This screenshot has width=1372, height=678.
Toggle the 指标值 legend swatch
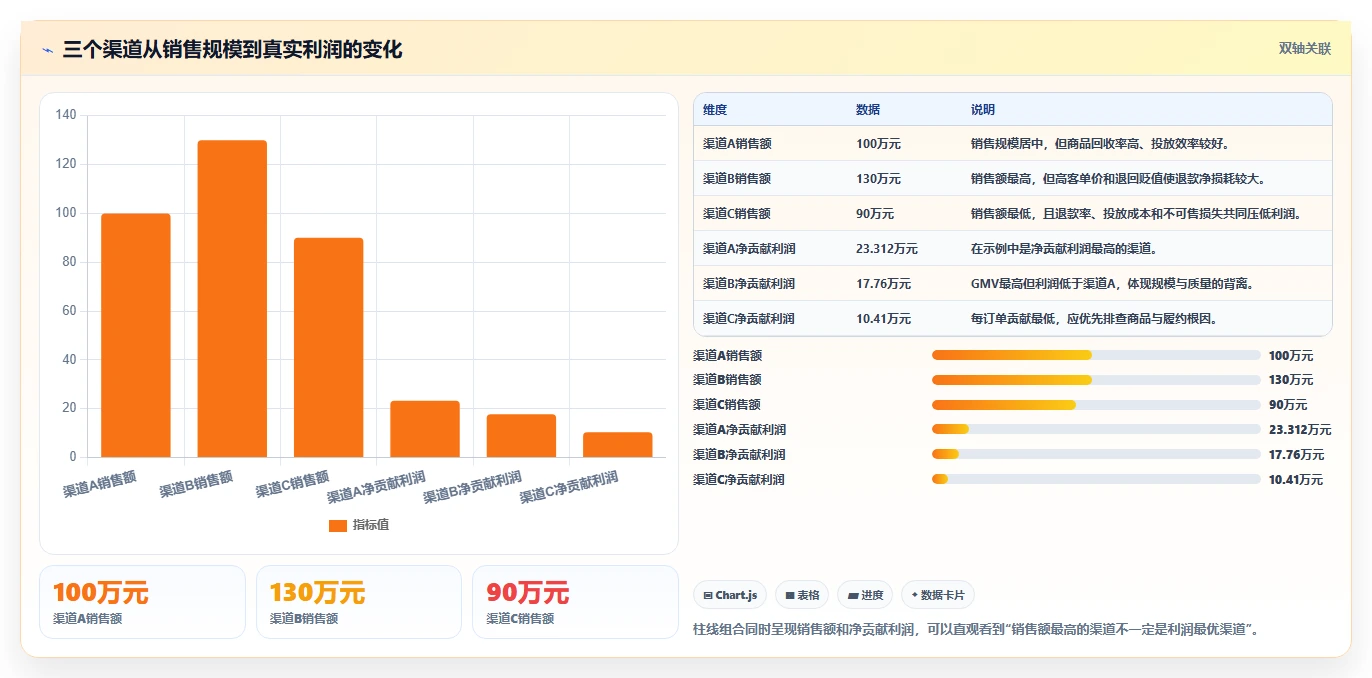tap(338, 525)
